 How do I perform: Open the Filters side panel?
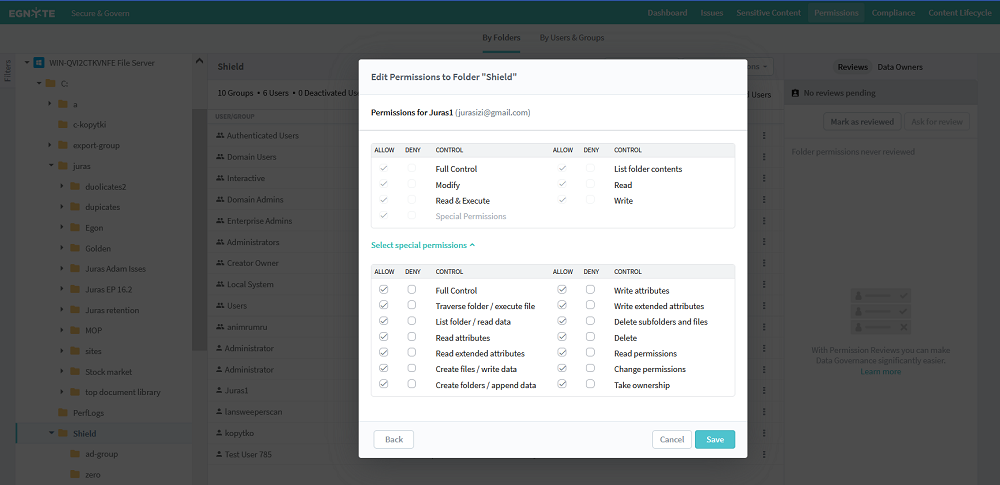tap(8, 70)
